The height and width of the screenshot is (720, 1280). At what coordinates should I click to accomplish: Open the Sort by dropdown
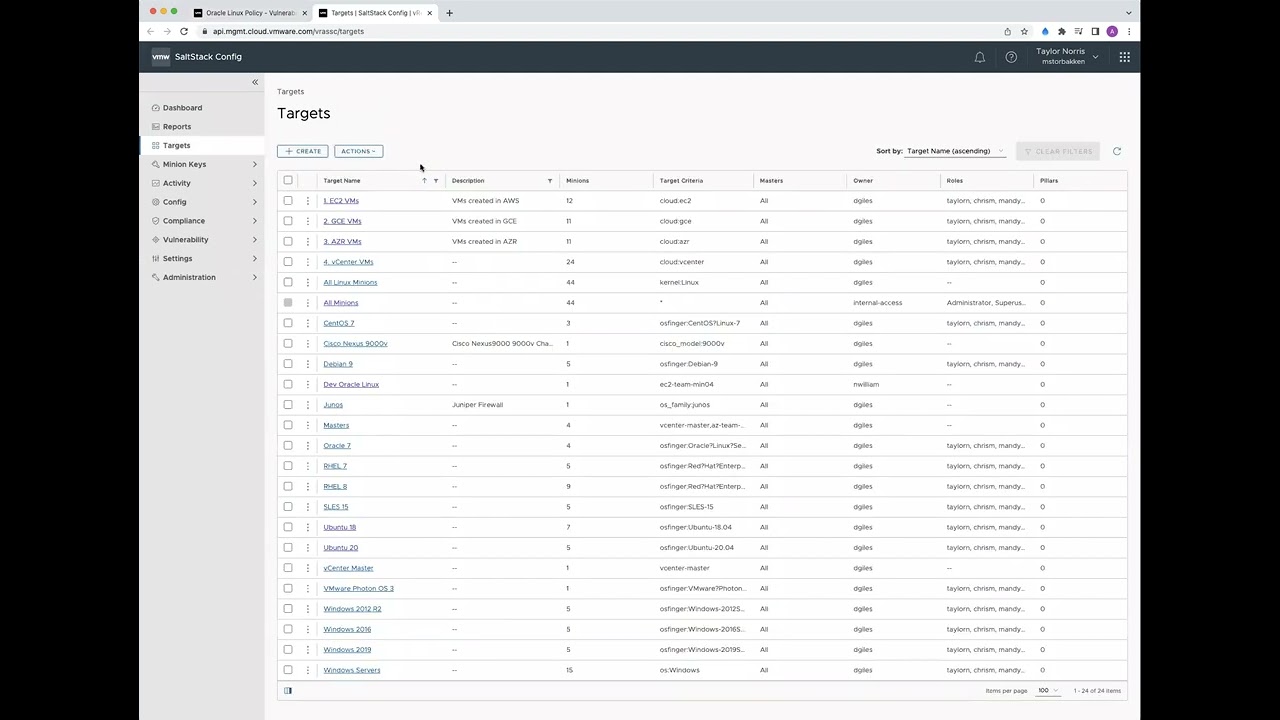pyautogui.click(x=955, y=151)
